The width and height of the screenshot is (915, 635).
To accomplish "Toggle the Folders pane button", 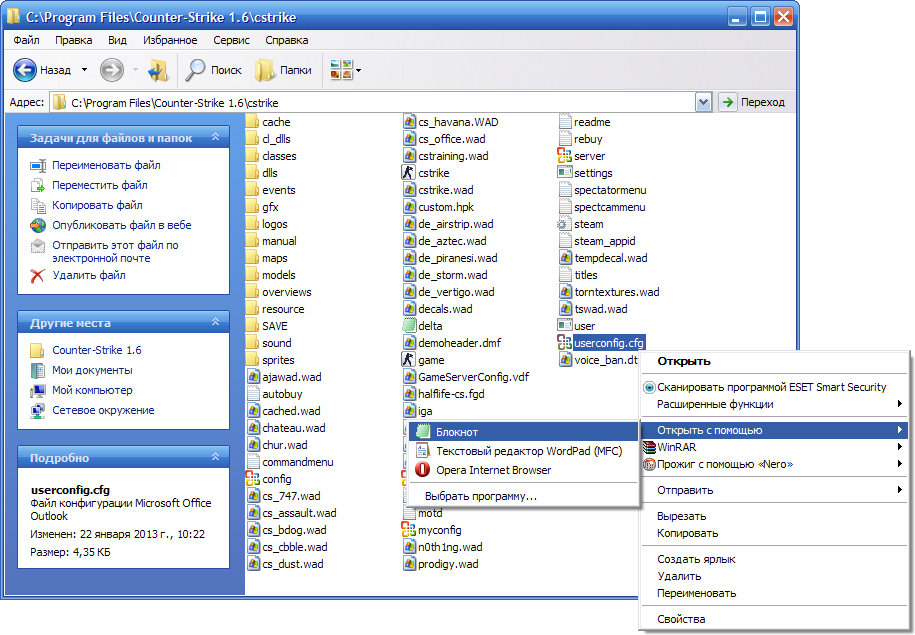I will [x=284, y=70].
